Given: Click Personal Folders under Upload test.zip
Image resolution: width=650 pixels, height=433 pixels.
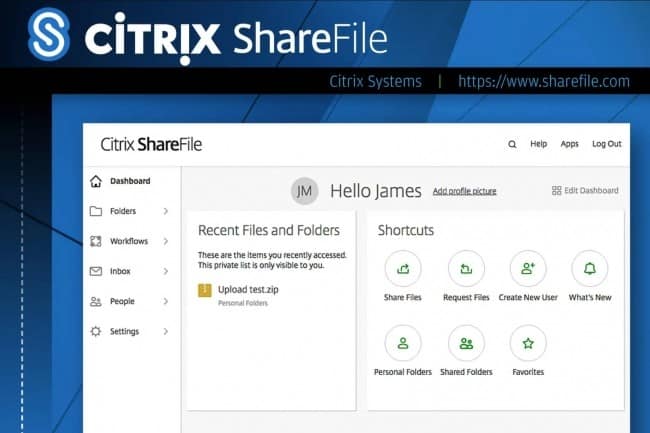Looking at the screenshot, I should click(243, 303).
